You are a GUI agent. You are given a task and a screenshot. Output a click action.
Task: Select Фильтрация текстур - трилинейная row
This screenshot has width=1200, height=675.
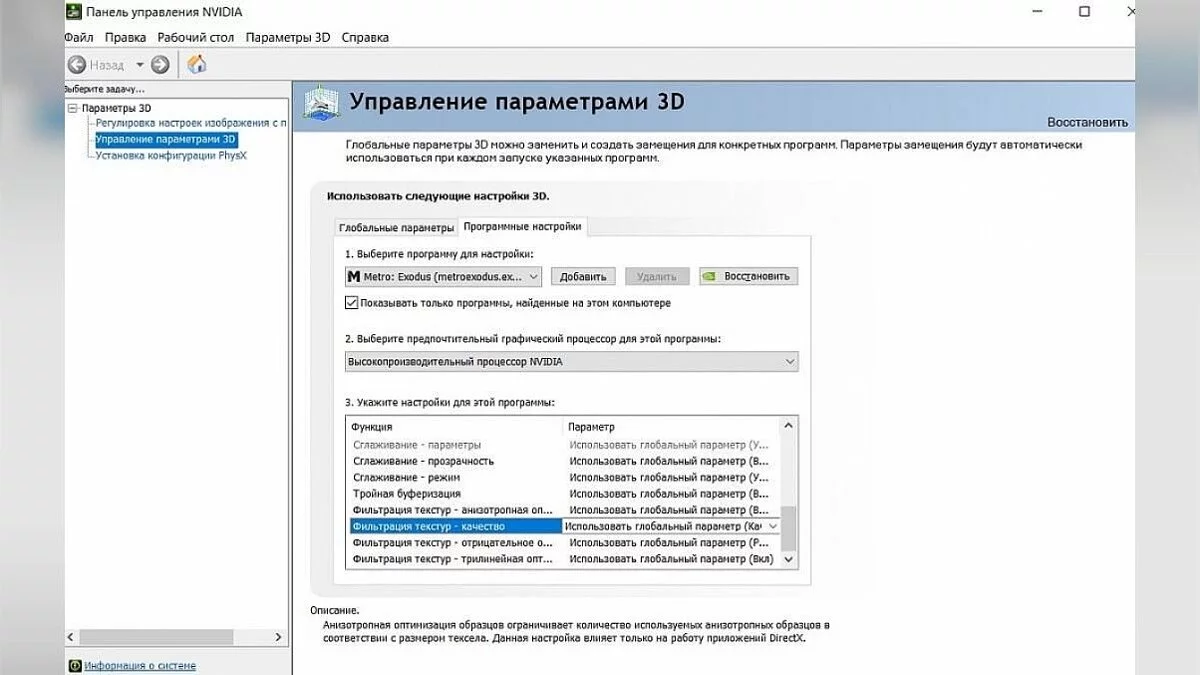point(563,559)
